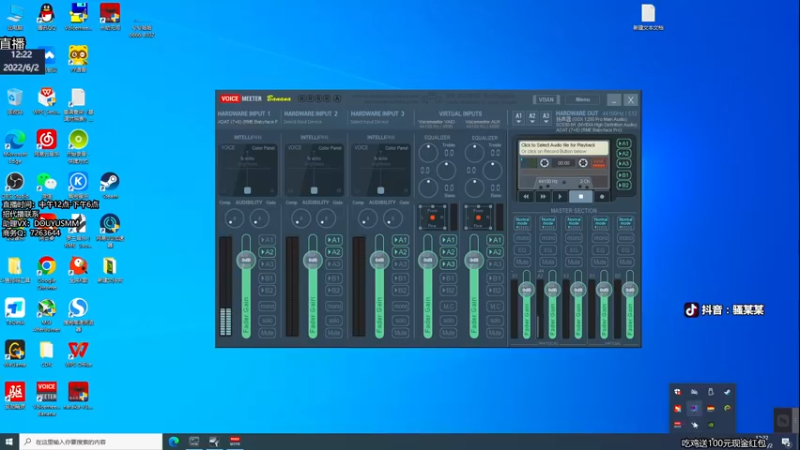
Task: Select input device for Hardware Input 3
Action: (x=369, y=122)
